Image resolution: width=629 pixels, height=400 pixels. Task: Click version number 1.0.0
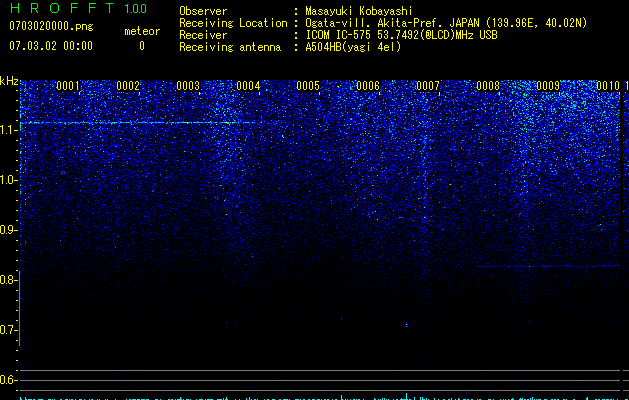[136, 8]
